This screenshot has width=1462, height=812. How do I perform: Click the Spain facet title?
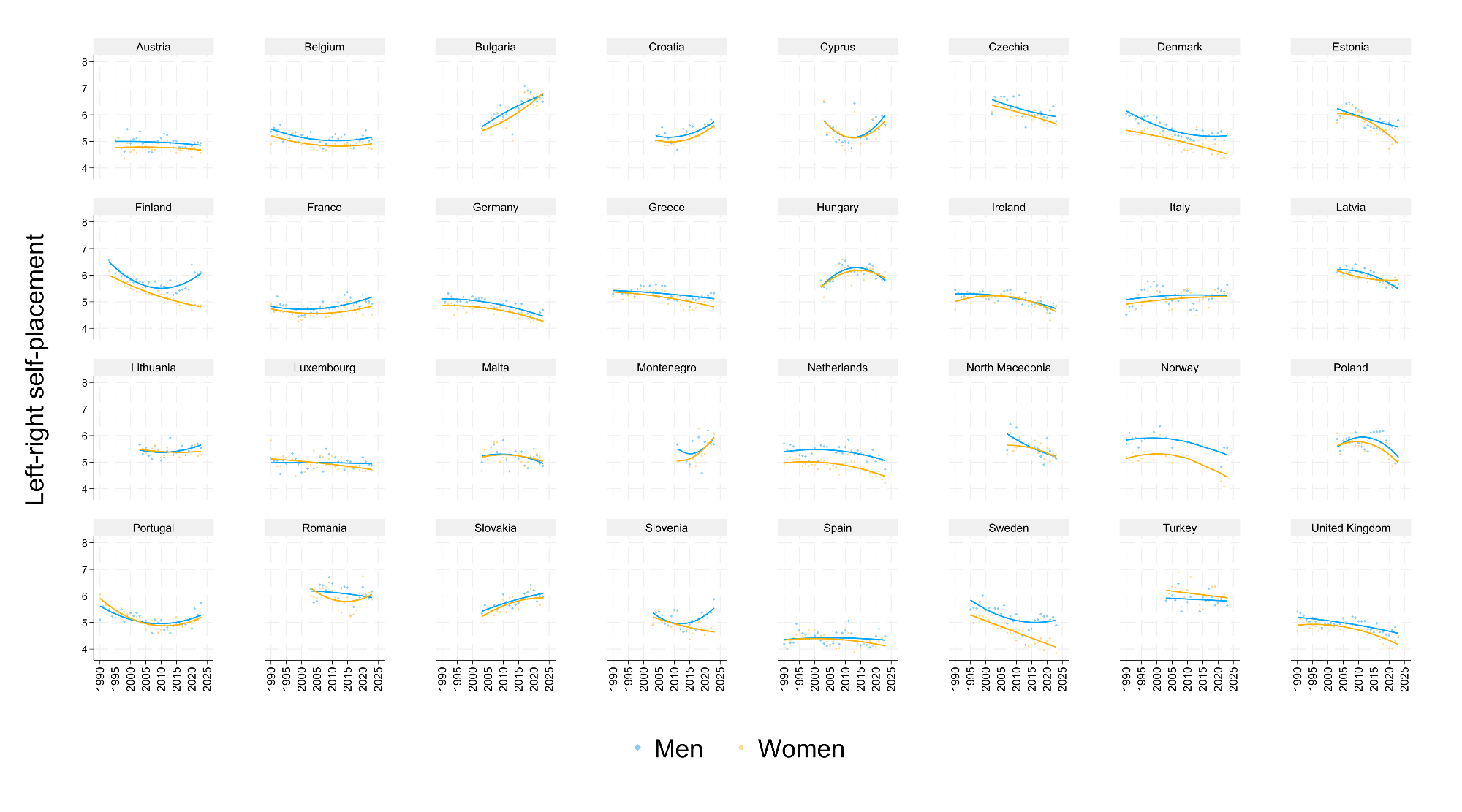coord(838,528)
